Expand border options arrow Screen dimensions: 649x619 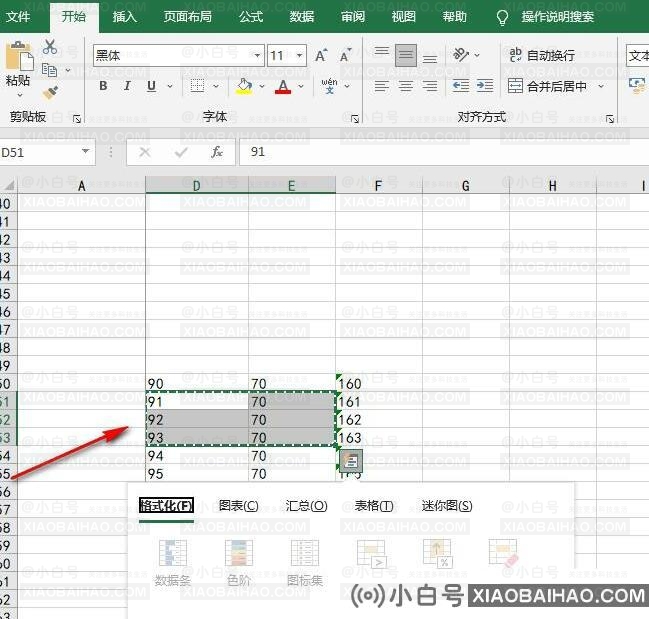[216, 86]
